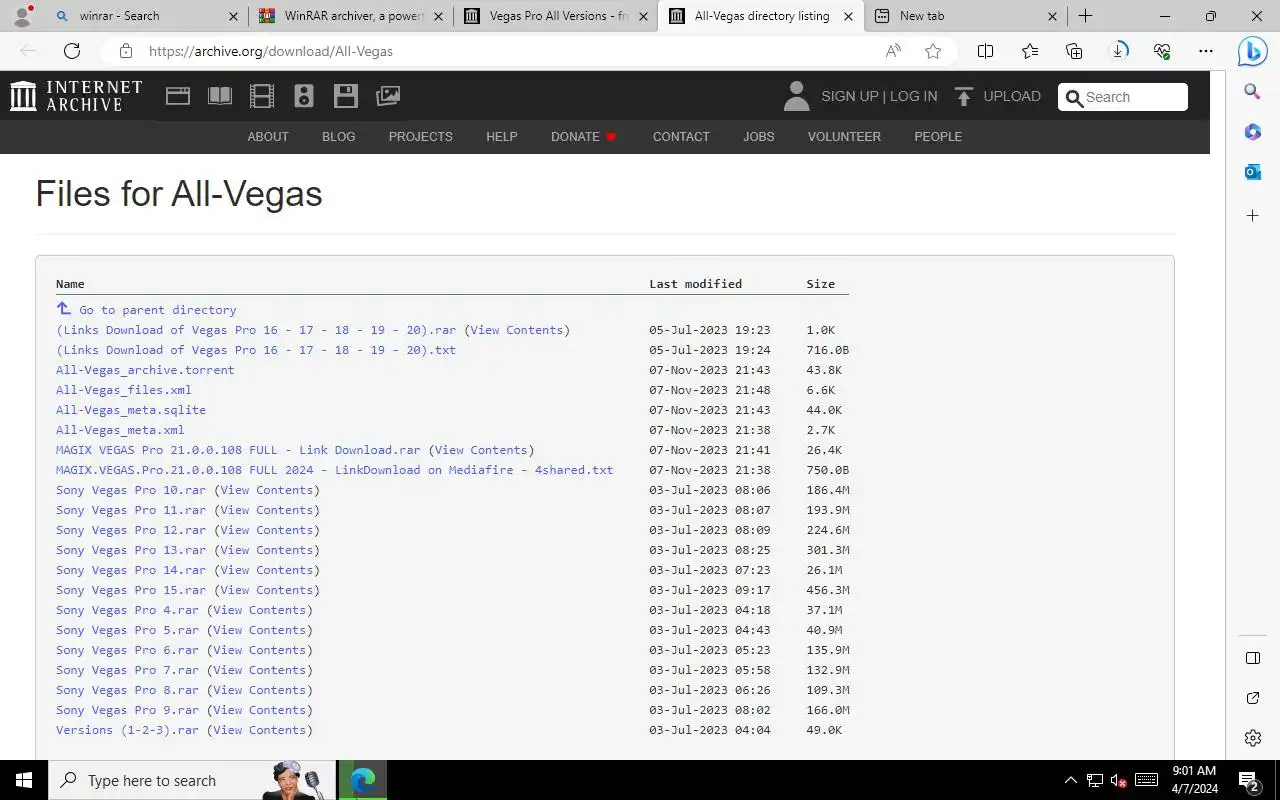Show hidden tray icons chevron

coord(1070,780)
